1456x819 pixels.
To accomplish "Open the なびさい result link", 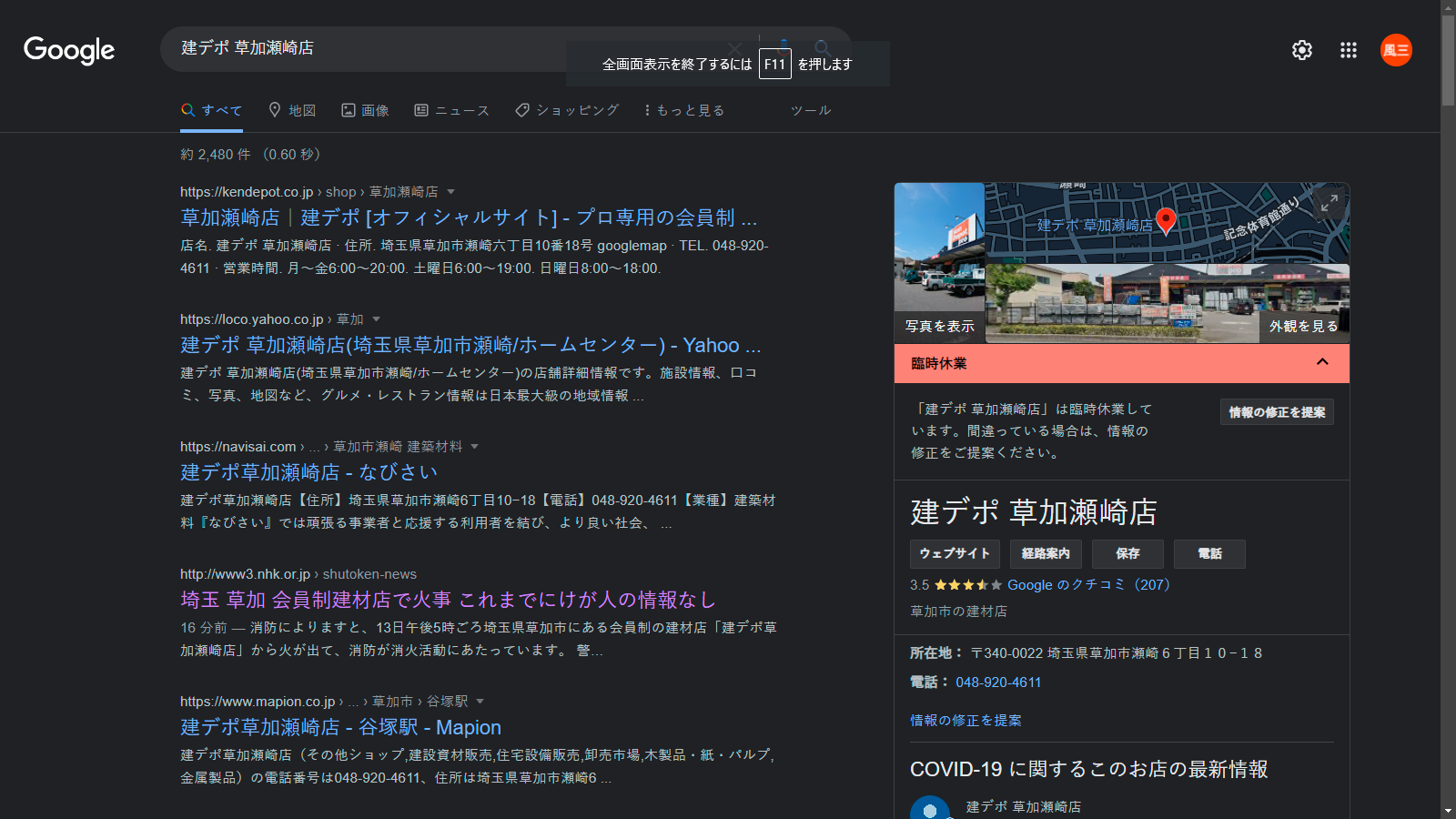I will tap(309, 472).
